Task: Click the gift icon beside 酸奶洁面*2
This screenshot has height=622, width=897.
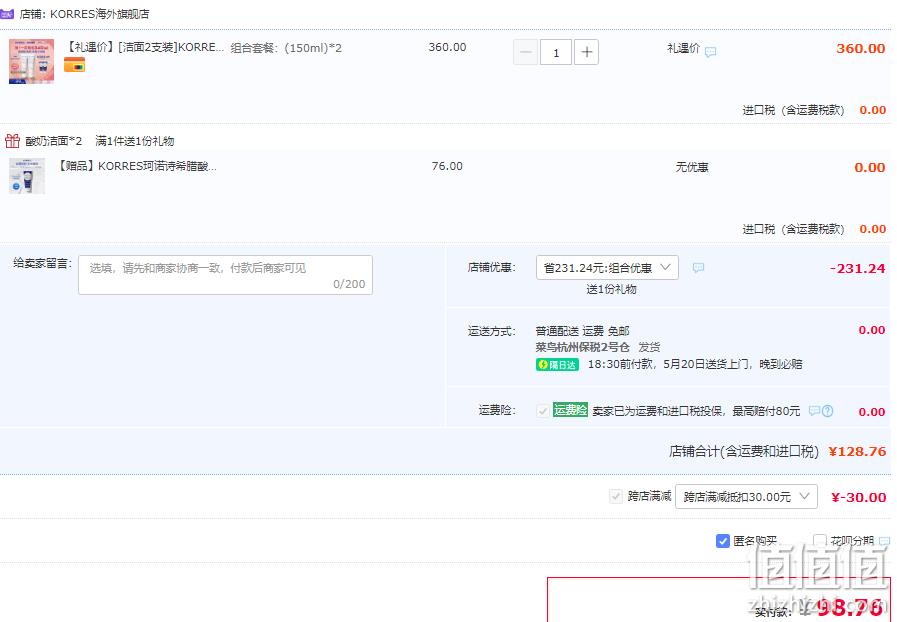Action: click(x=12, y=141)
